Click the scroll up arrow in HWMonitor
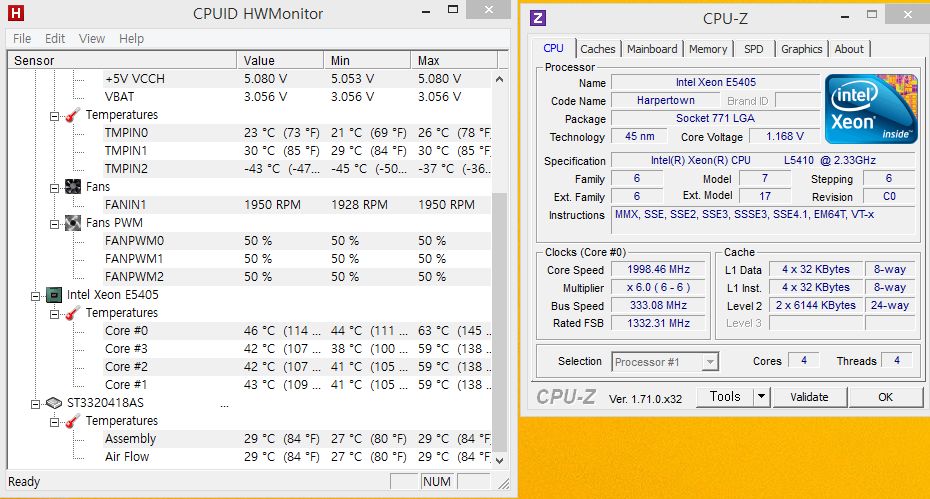The image size is (930, 499). [499, 79]
